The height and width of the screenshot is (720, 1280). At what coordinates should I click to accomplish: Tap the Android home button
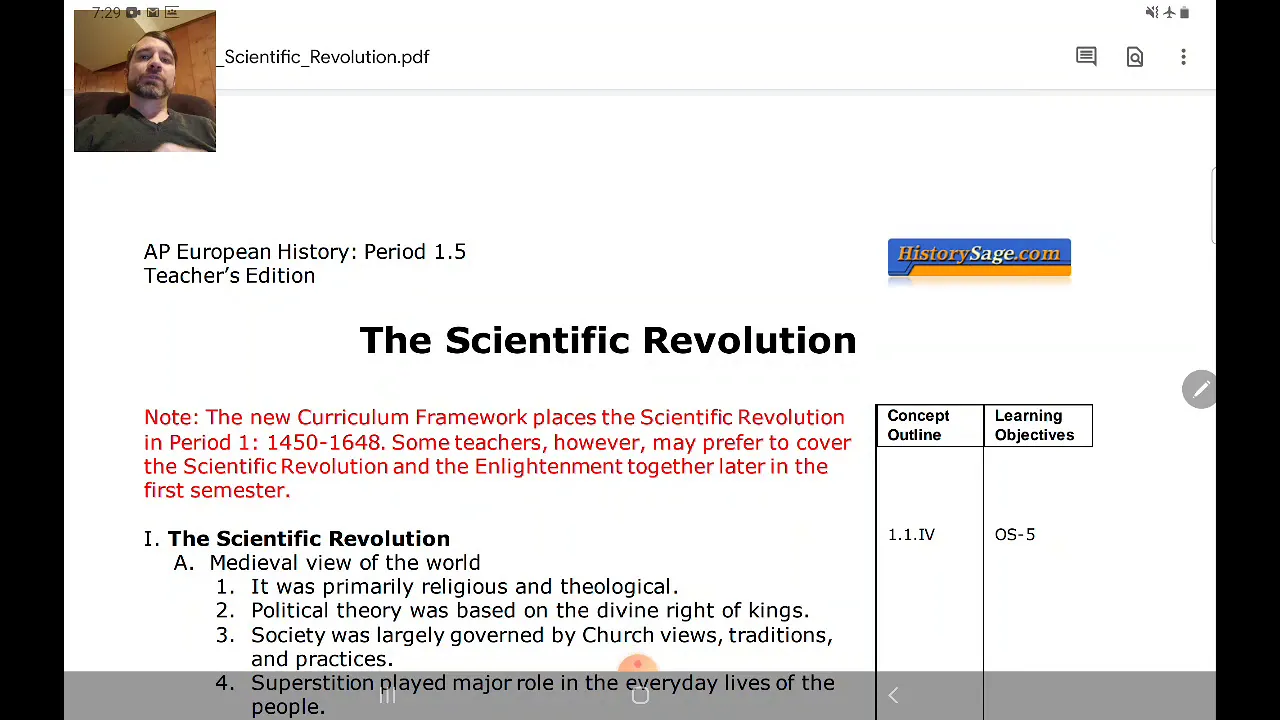(x=640, y=696)
